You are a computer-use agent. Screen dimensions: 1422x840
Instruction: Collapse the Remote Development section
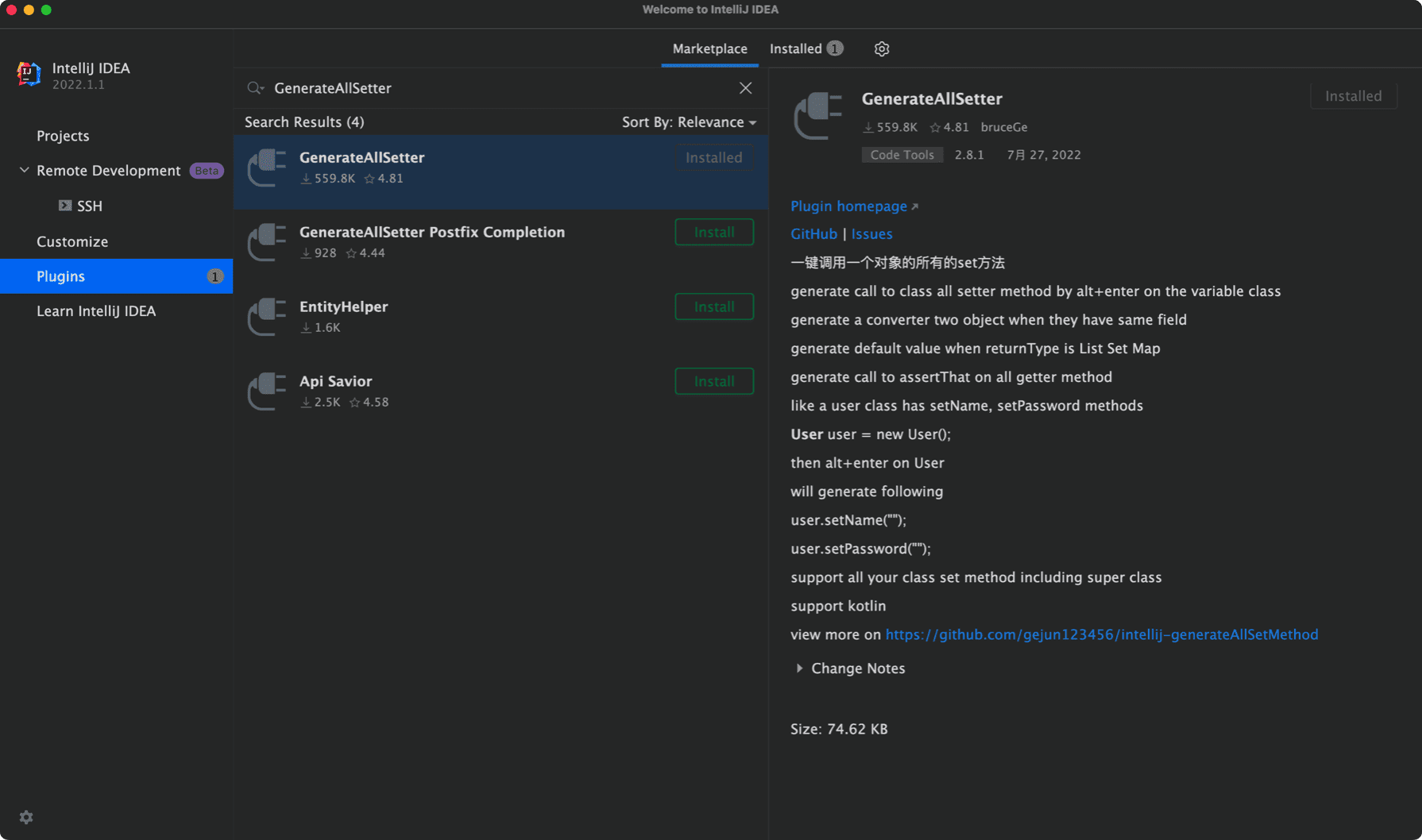(24, 170)
